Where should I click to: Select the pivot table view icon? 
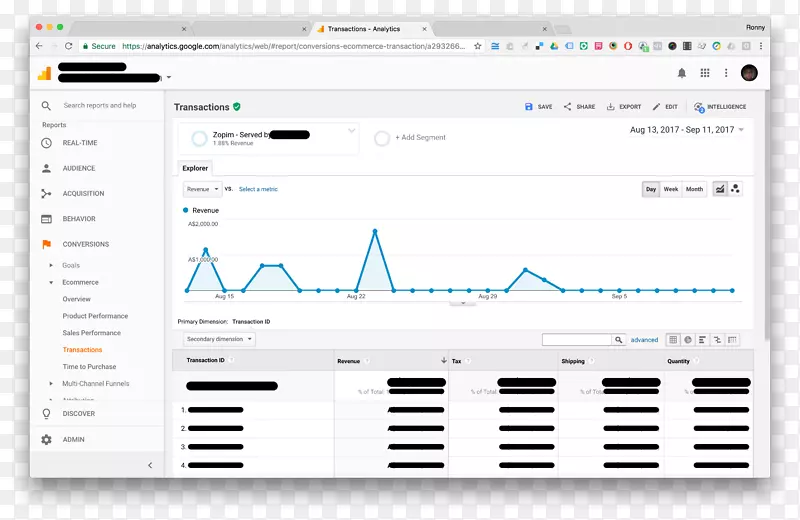[x=732, y=340]
